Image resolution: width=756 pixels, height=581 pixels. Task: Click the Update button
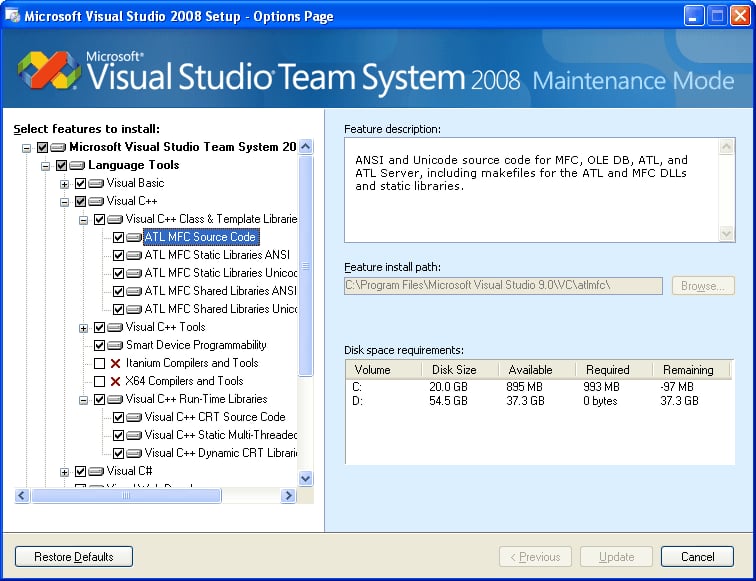616,557
